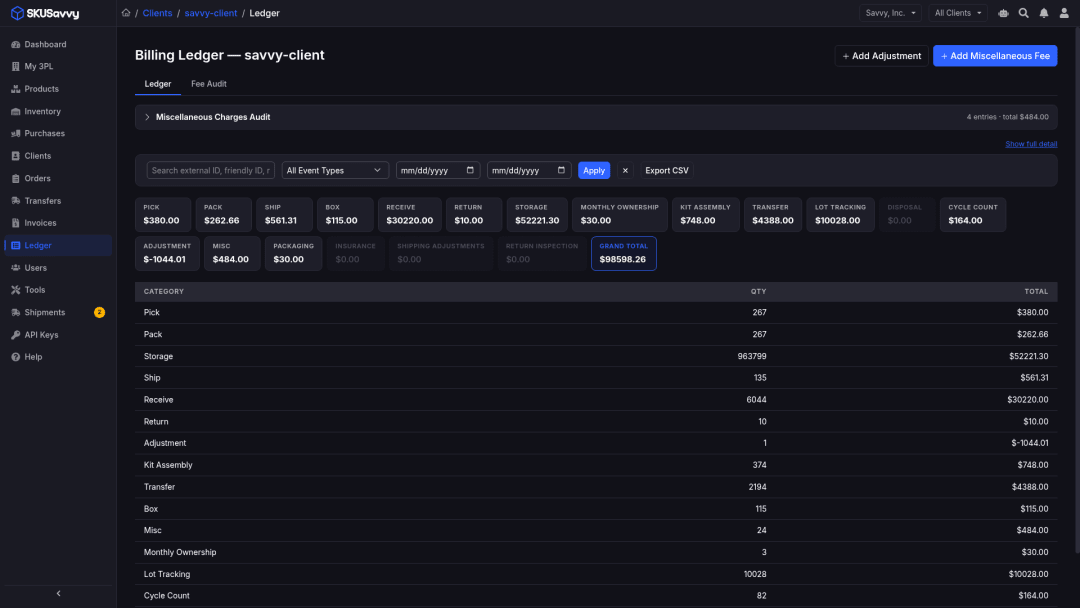Click the end date input field
1080x608 pixels.
click(x=529, y=170)
